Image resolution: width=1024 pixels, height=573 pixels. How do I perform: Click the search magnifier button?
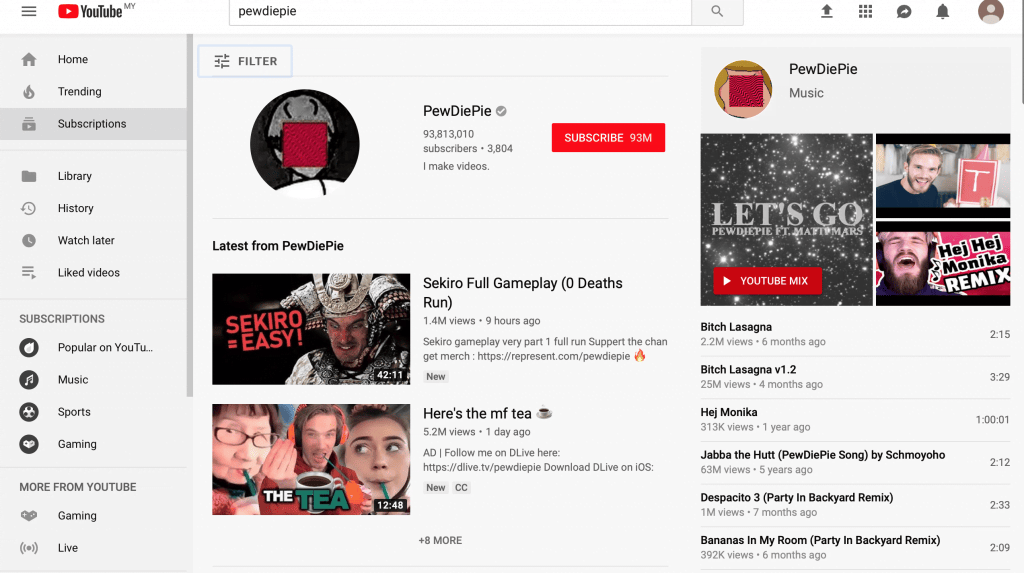pos(717,11)
